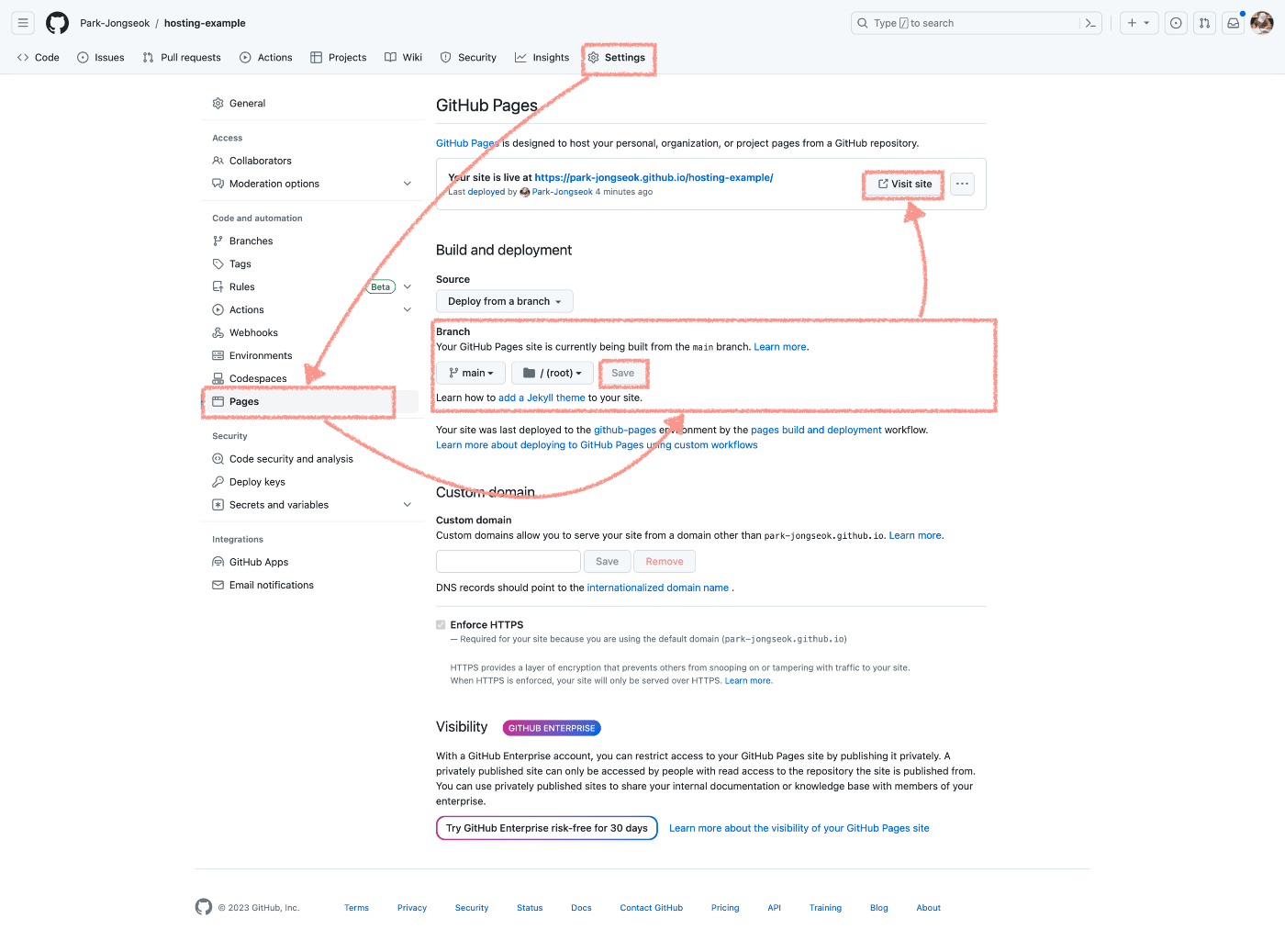This screenshot has height=952, width=1285.
Task: Open Webhooks settings
Action: pos(310,333)
